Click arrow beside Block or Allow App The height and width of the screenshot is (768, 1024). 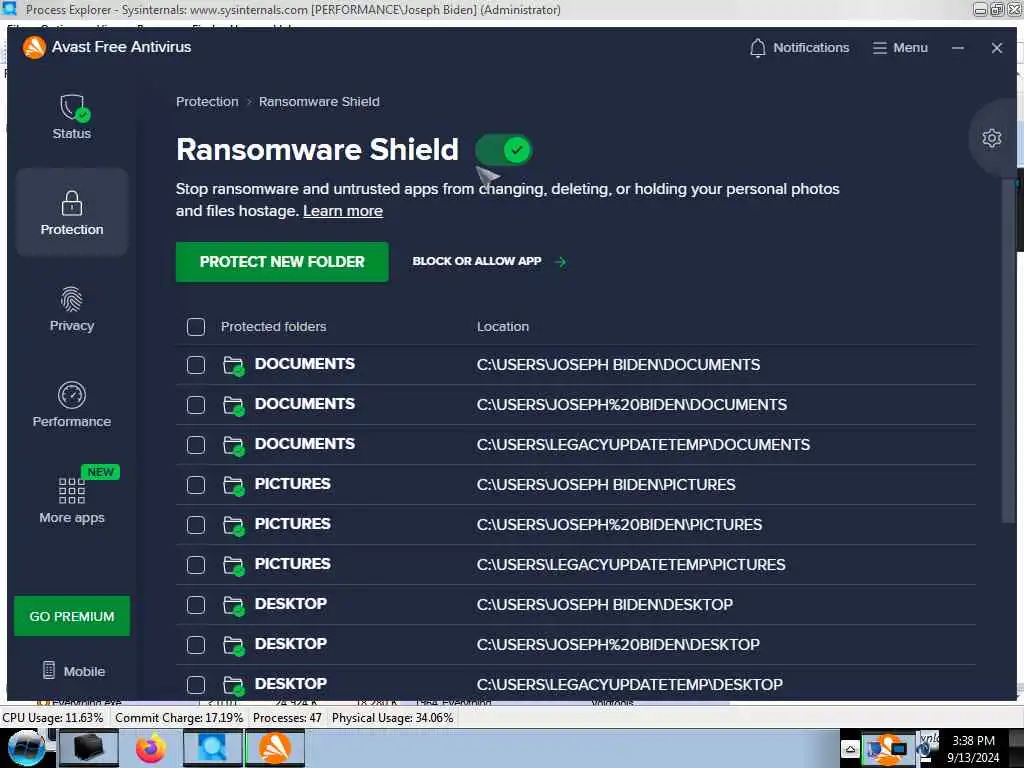click(560, 262)
